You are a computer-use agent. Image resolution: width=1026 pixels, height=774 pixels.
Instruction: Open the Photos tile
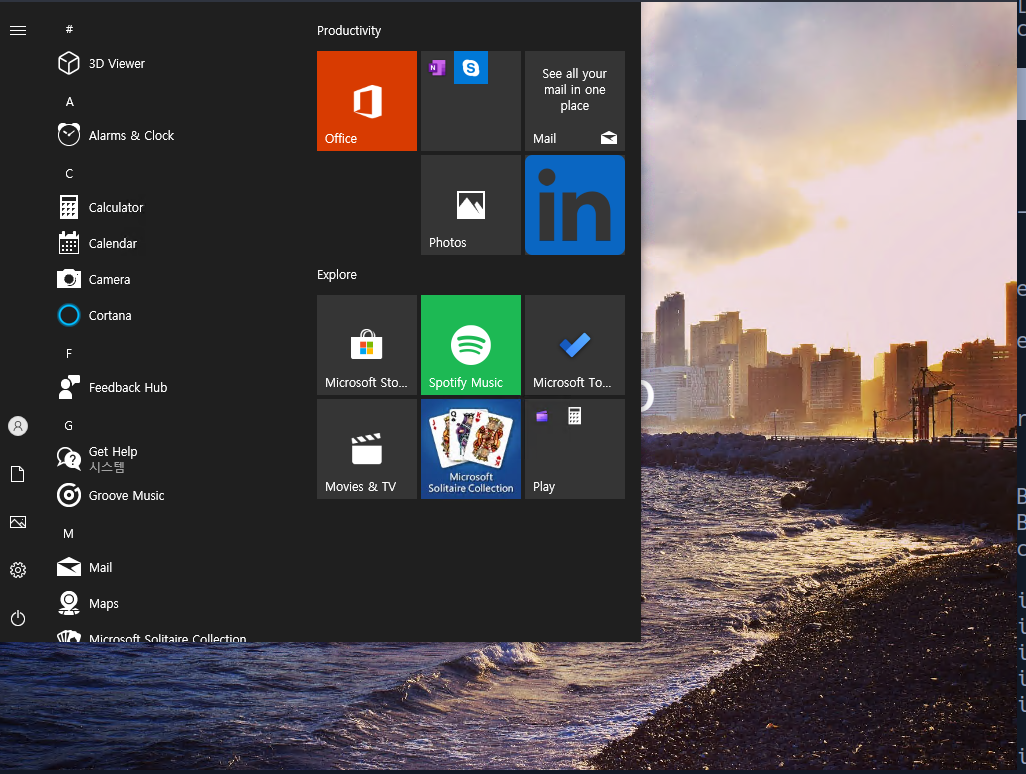click(471, 205)
